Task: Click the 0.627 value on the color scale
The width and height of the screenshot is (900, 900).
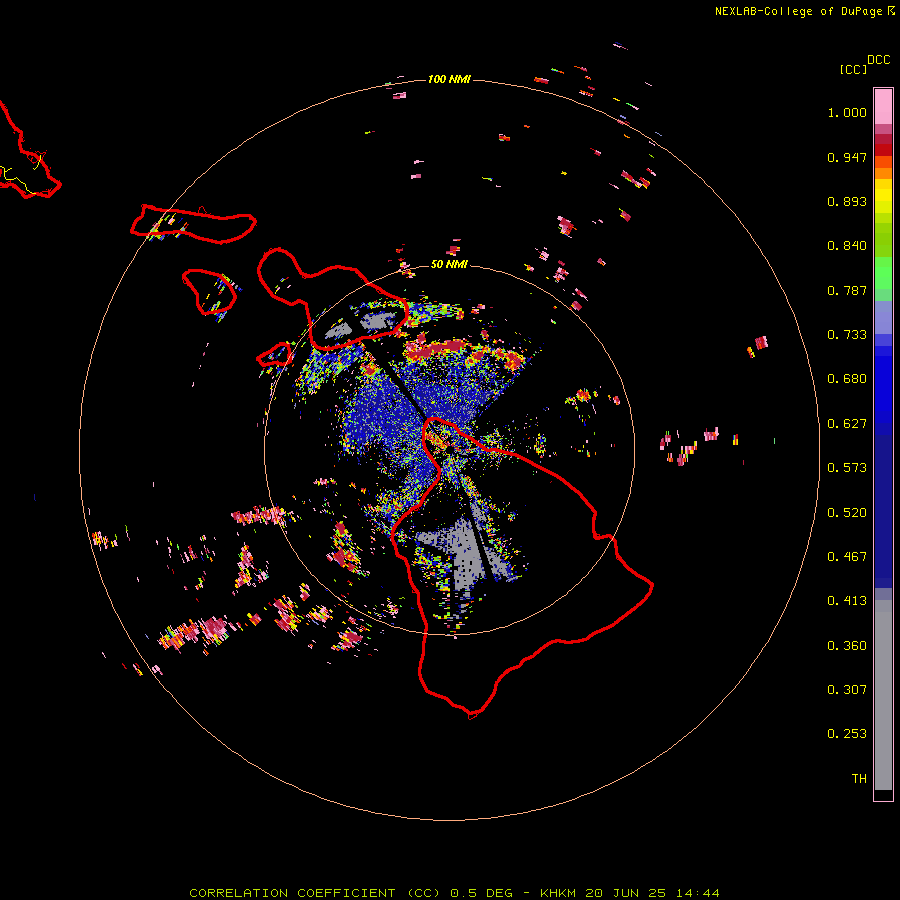Action: click(847, 424)
